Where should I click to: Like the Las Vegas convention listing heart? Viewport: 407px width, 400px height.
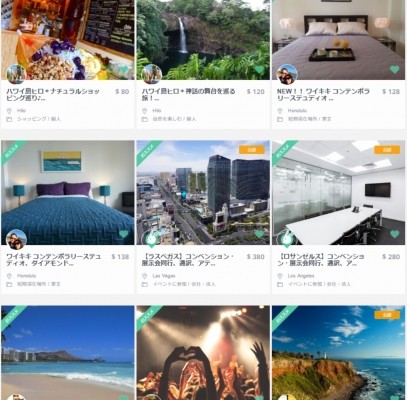[260, 234]
